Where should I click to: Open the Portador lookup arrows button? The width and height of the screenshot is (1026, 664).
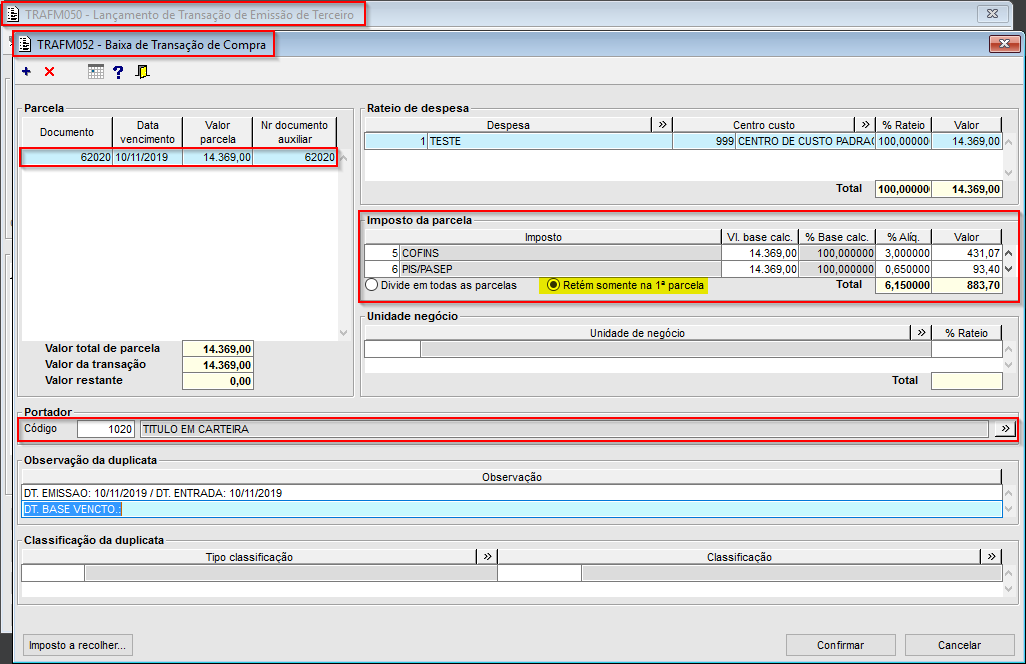tap(1005, 428)
